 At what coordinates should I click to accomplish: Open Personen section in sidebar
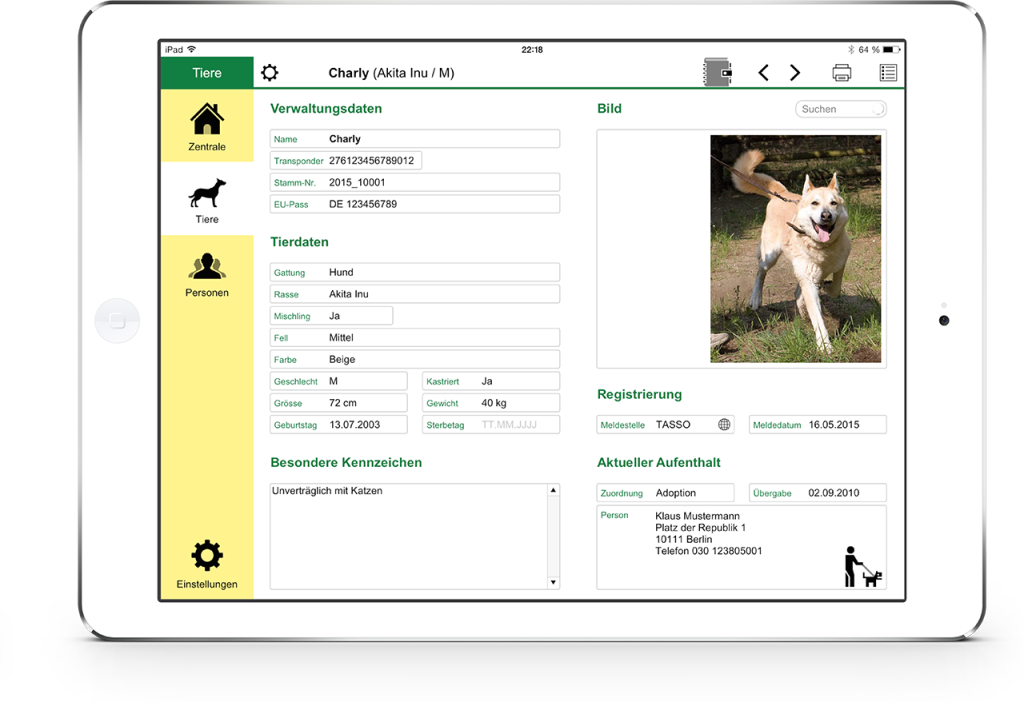click(x=207, y=274)
